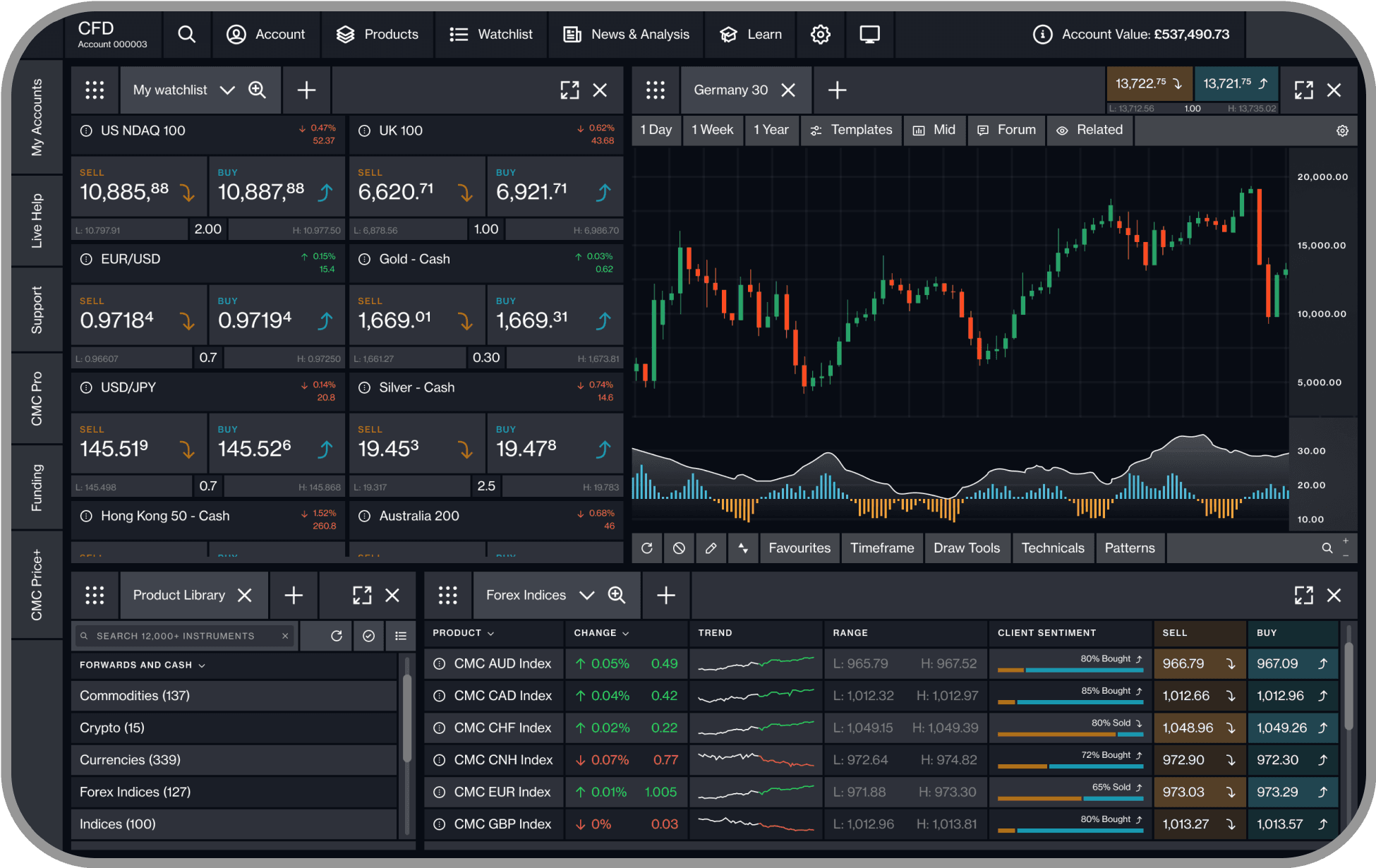Enable the filter checkmark icon in Product Library

click(368, 635)
